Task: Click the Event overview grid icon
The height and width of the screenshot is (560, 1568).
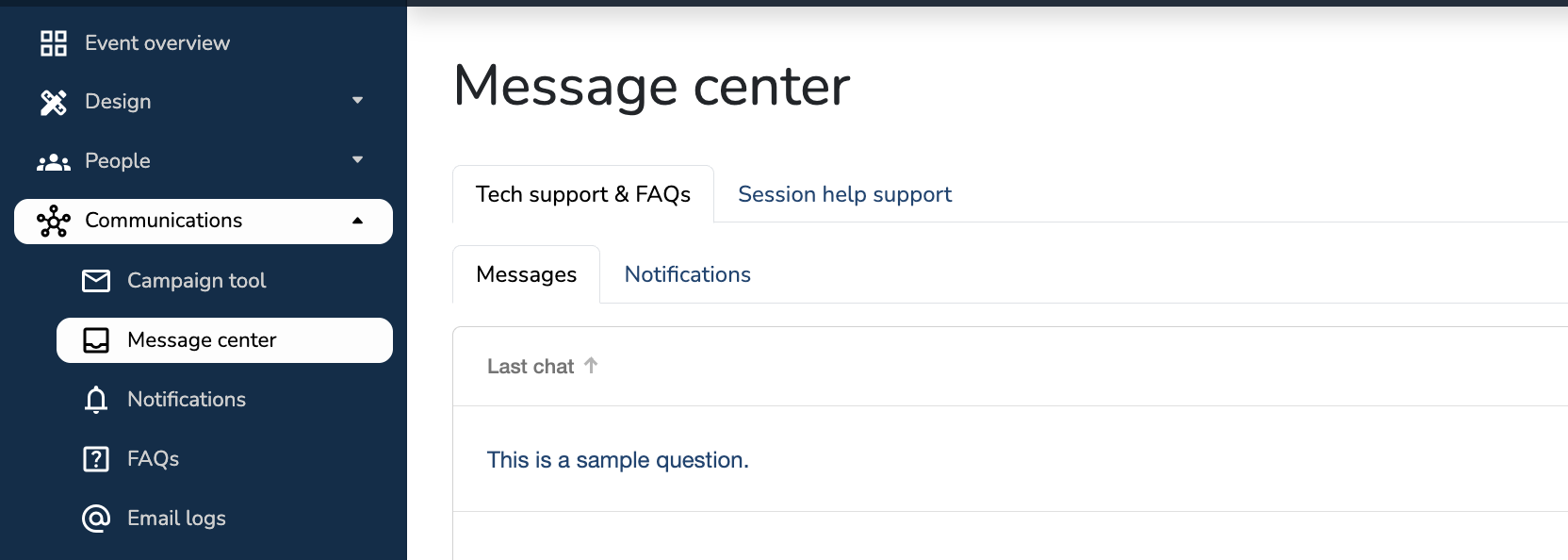Action: click(x=54, y=43)
